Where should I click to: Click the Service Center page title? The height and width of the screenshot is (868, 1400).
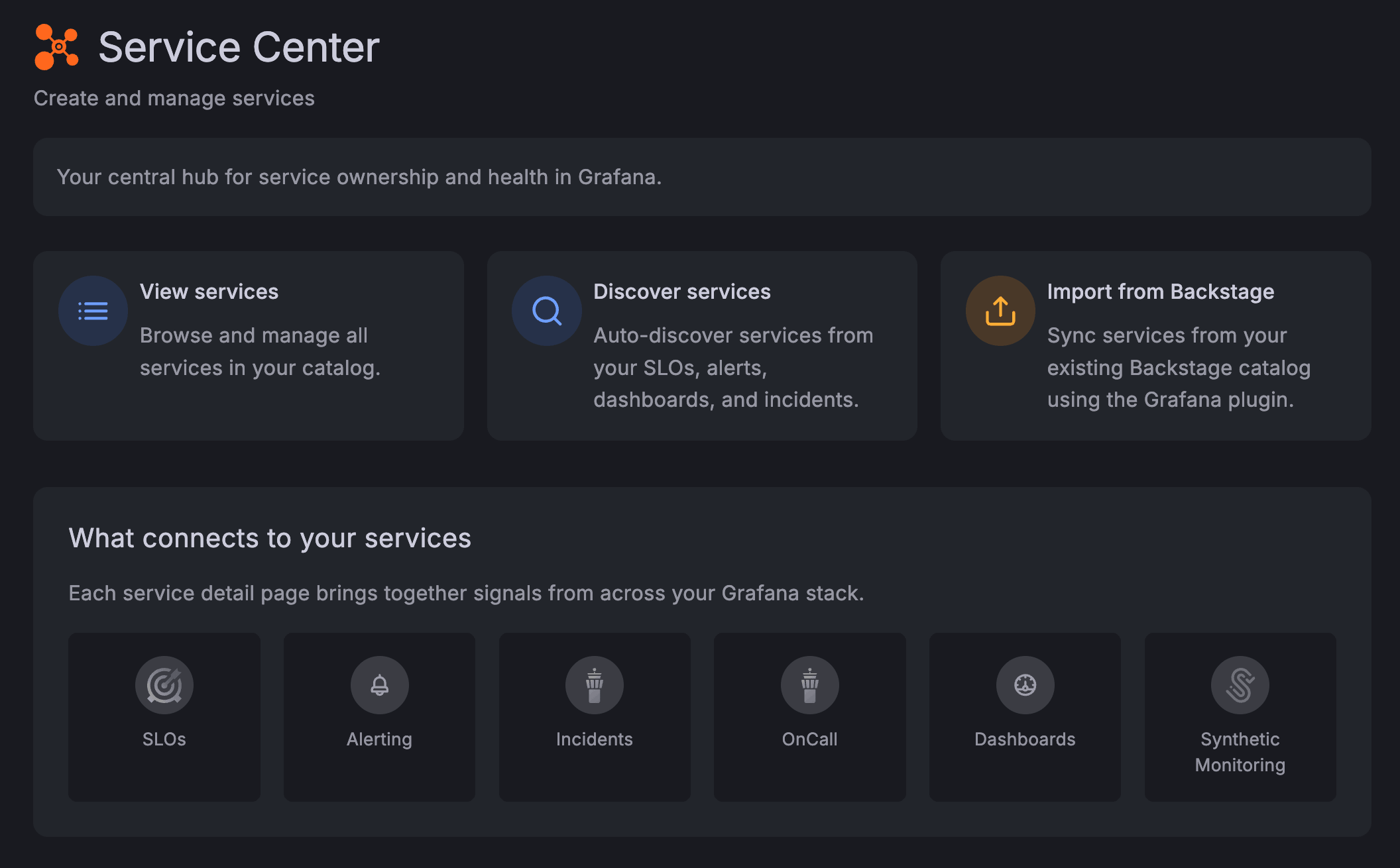(239, 48)
